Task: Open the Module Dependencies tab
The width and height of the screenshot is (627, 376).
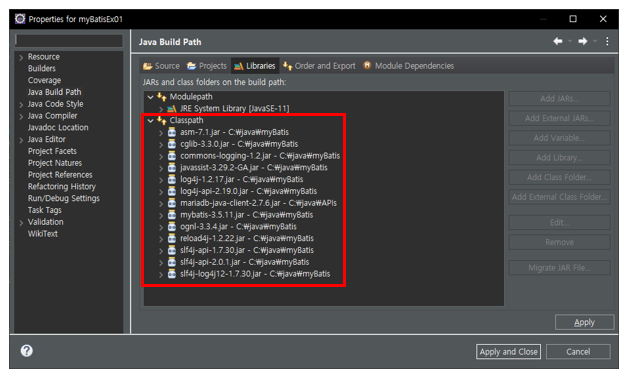Action: point(408,66)
